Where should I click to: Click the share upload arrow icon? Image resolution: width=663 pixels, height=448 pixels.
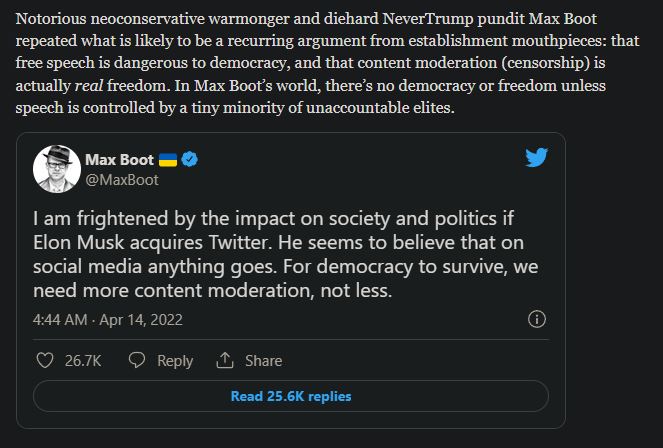tap(225, 360)
